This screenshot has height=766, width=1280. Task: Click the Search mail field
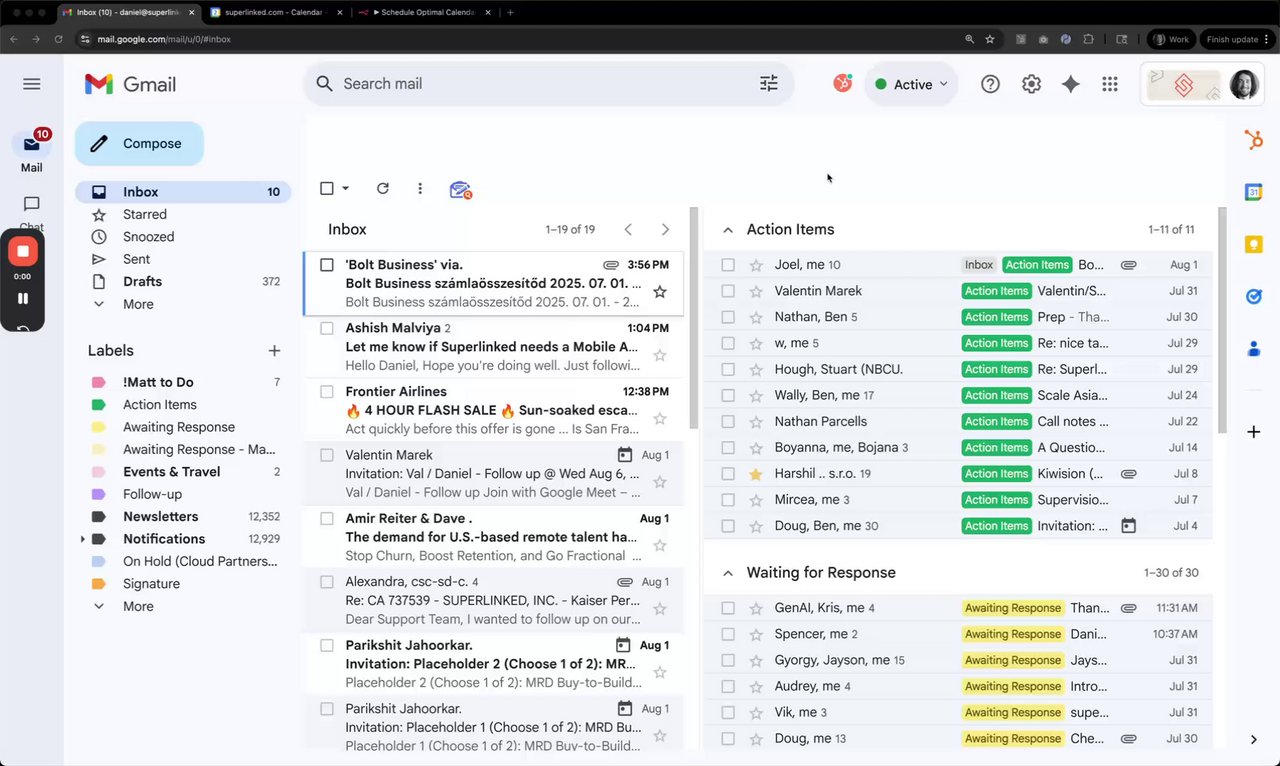pyautogui.click(x=548, y=84)
